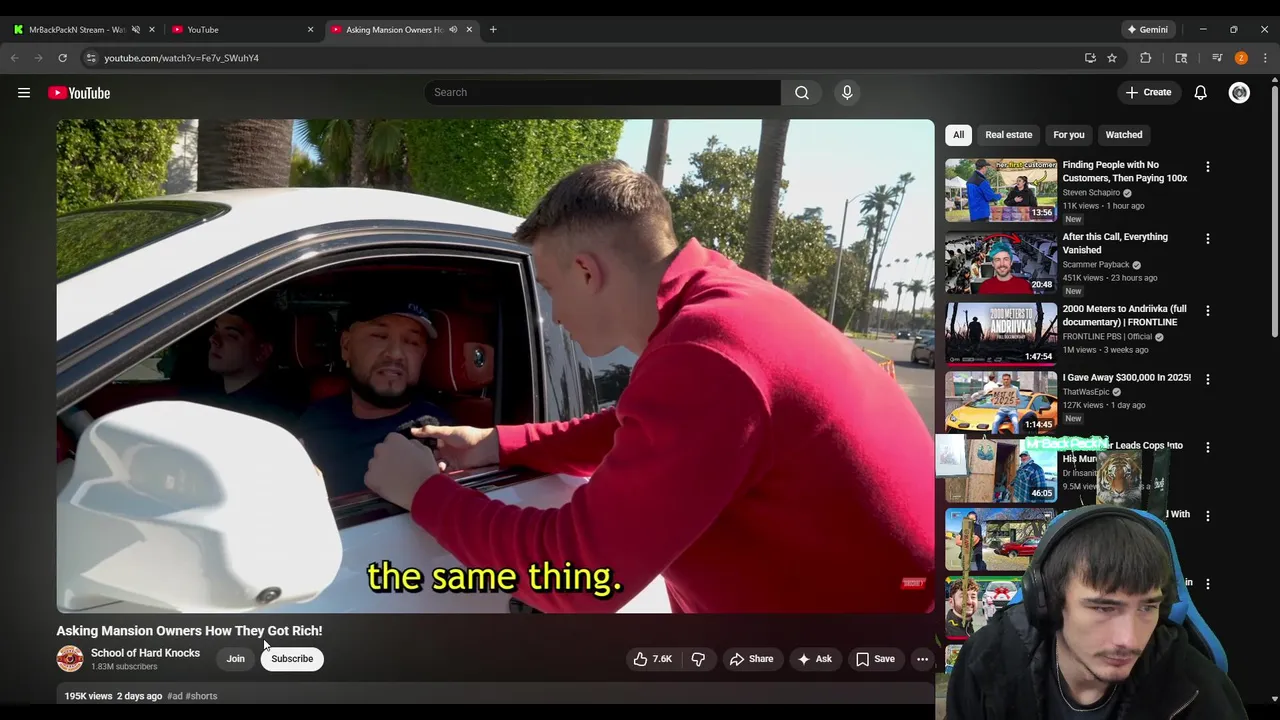Open the Chrome profile icon
The width and height of the screenshot is (1280, 720).
[1241, 58]
